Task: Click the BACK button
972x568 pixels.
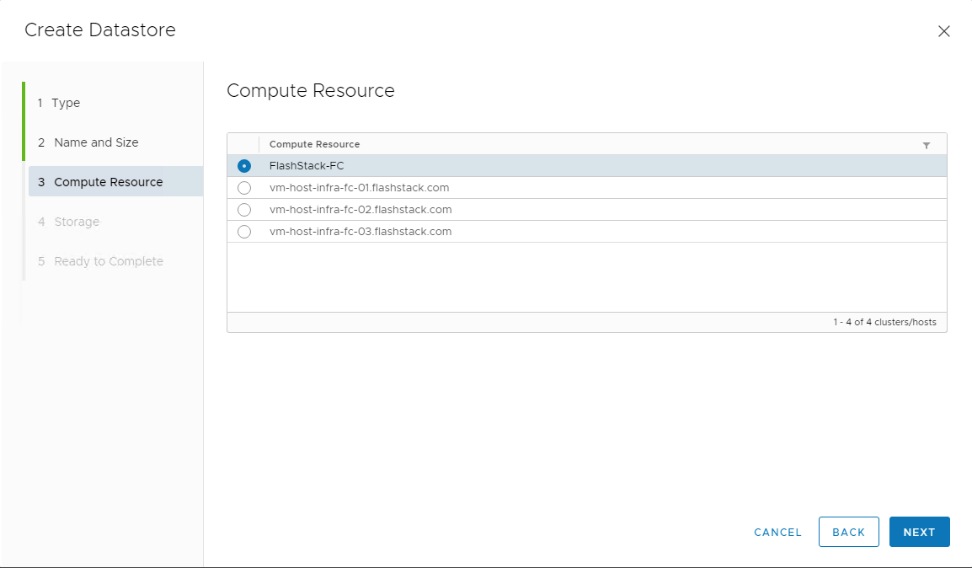Action: (849, 532)
